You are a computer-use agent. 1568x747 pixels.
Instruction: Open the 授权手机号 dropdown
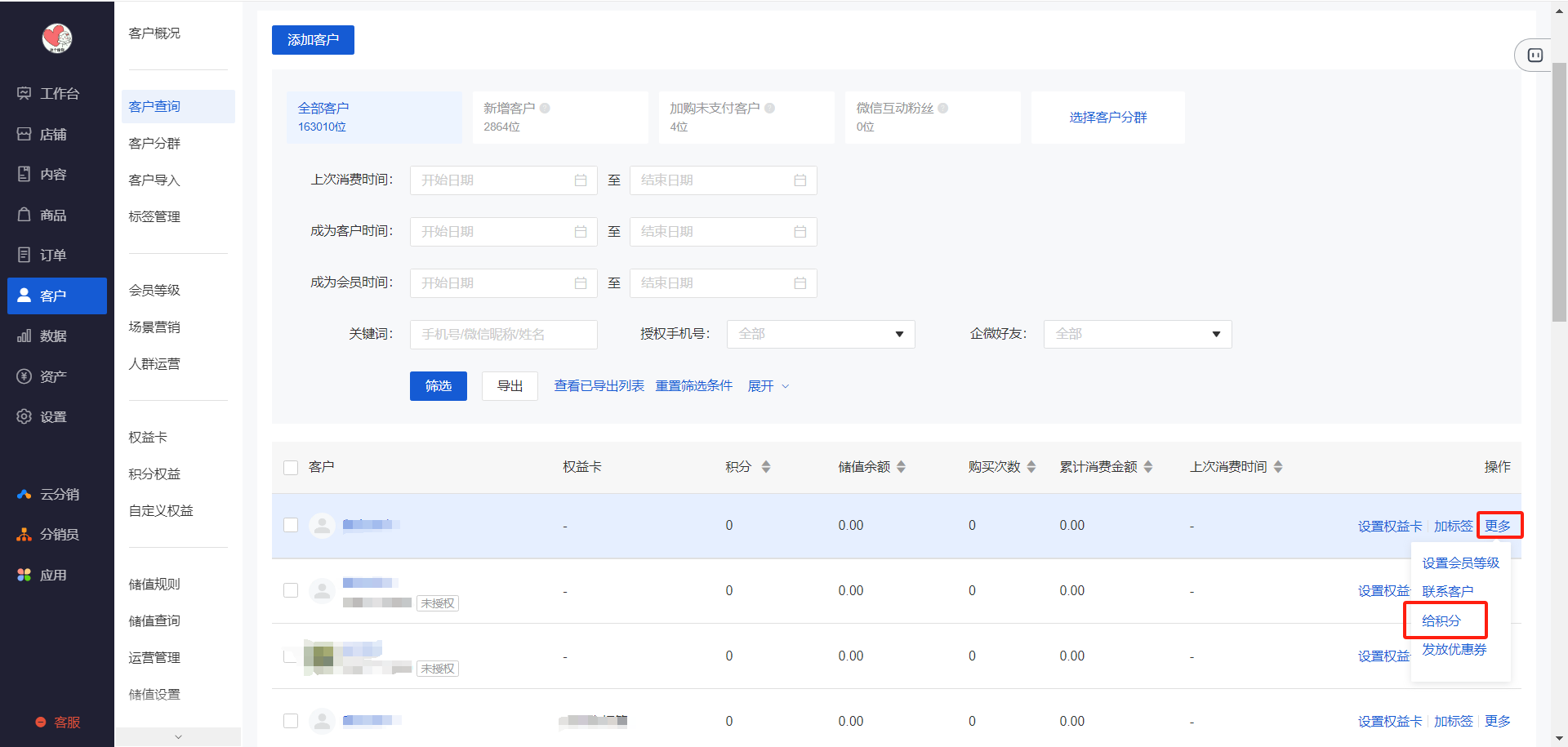pos(821,334)
